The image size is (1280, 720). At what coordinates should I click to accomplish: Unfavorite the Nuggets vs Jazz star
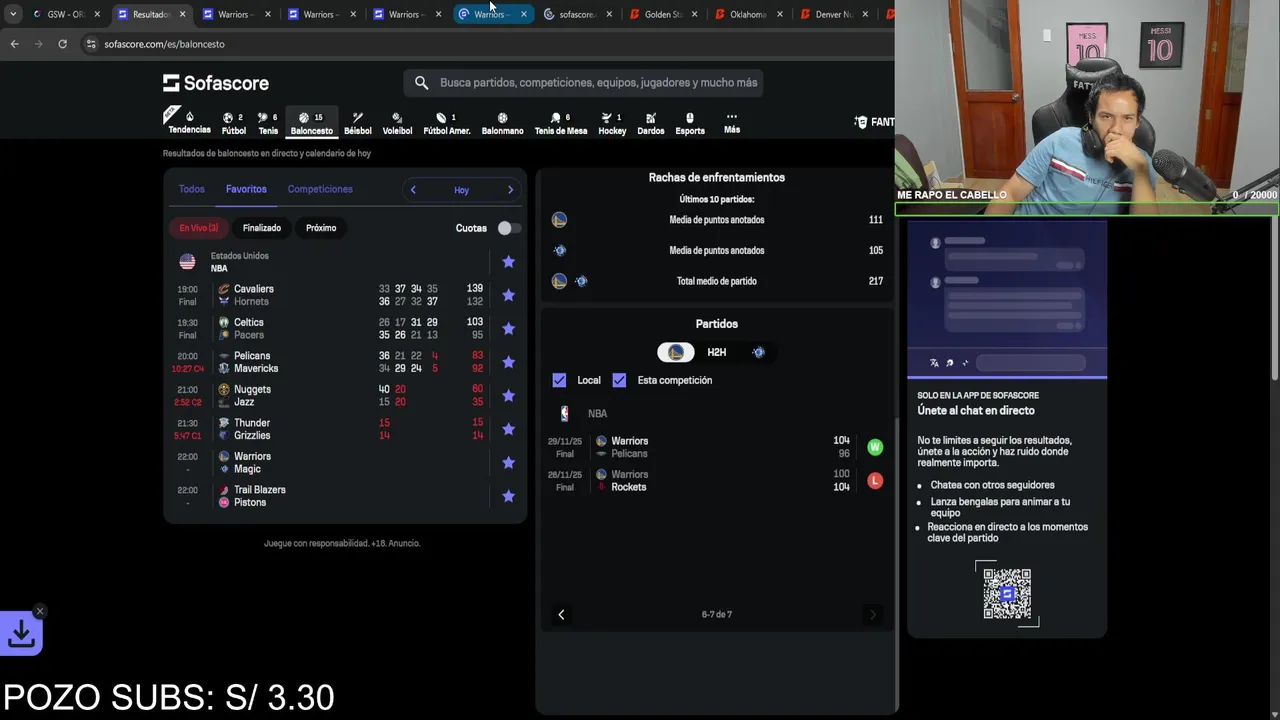coord(508,396)
